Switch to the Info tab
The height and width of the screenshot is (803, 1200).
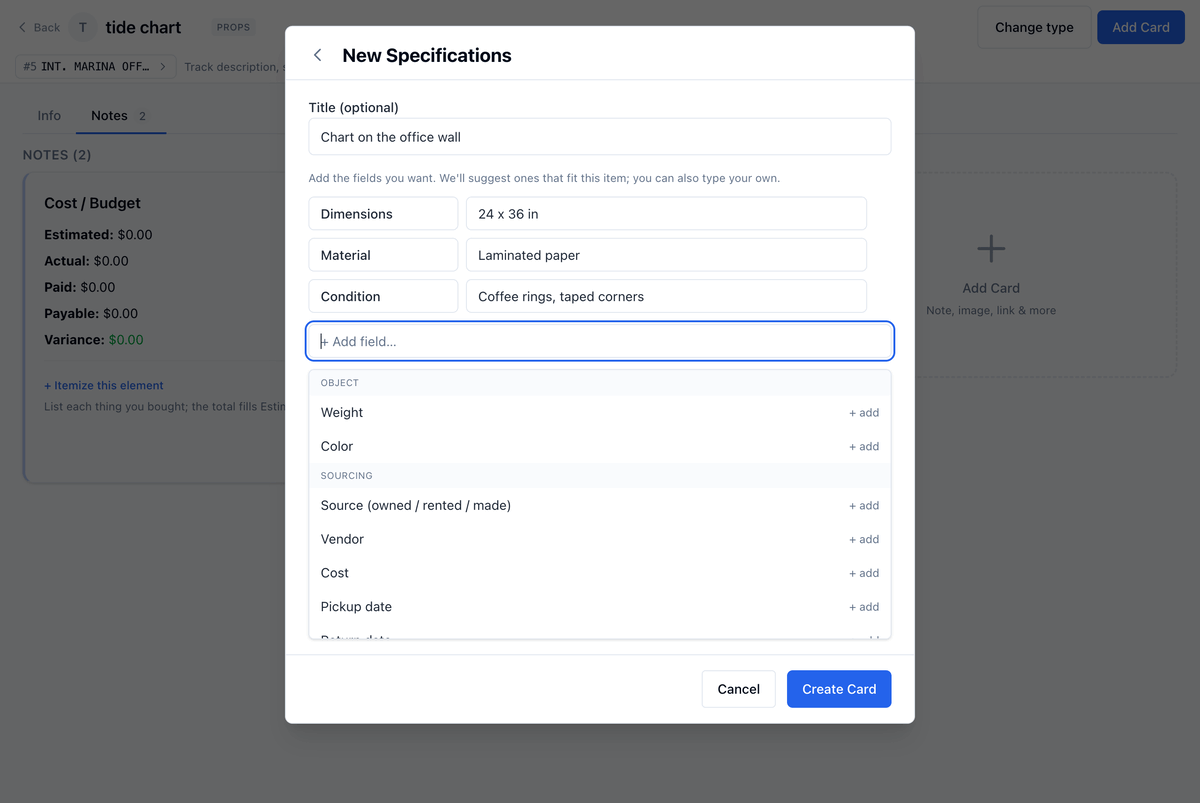(49, 116)
